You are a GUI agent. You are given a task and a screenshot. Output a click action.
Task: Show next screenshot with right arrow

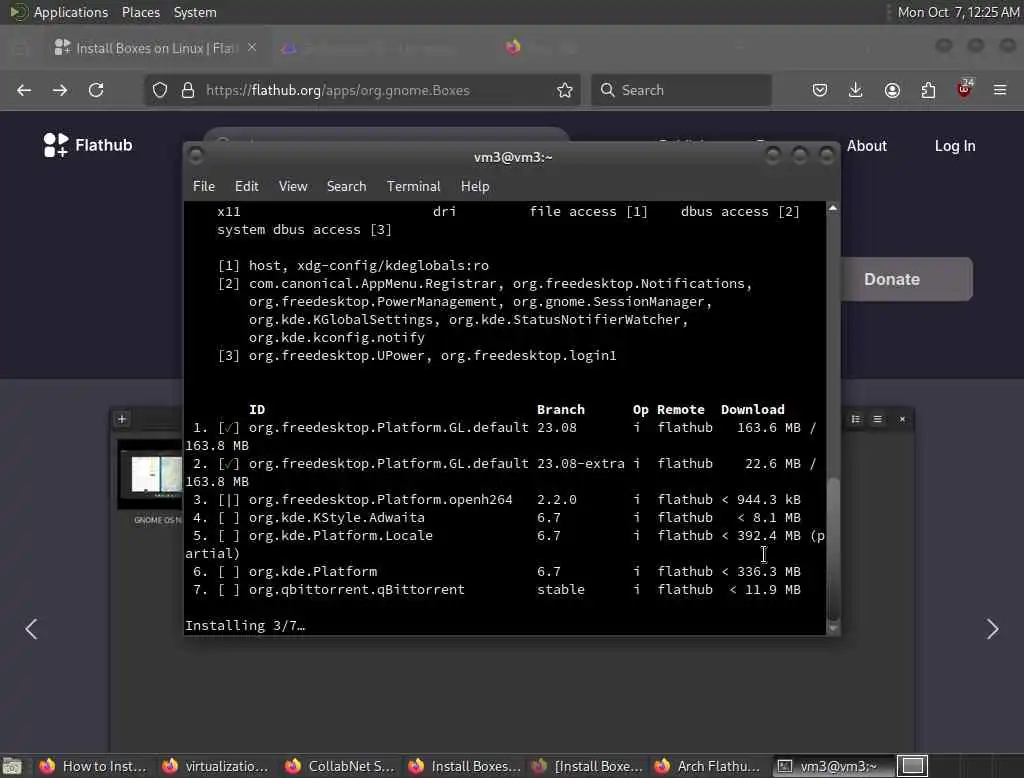tap(992, 628)
